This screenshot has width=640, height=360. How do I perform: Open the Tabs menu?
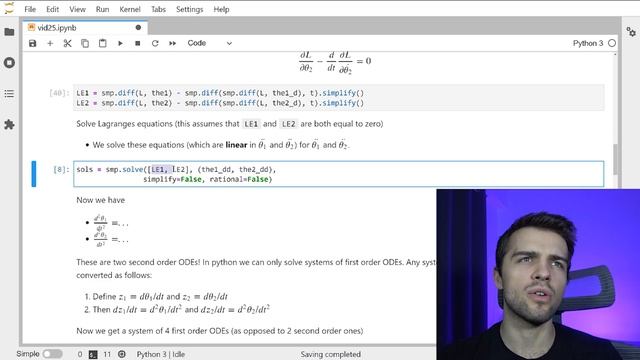(158, 9)
